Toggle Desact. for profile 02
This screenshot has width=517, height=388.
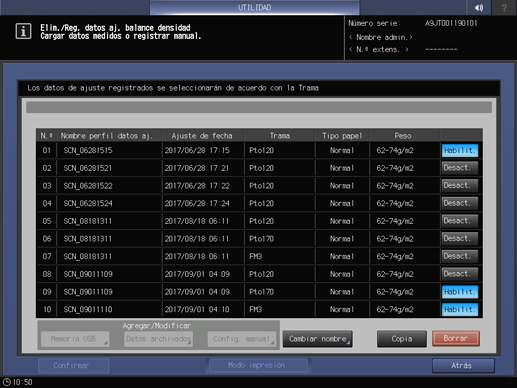[x=460, y=168]
